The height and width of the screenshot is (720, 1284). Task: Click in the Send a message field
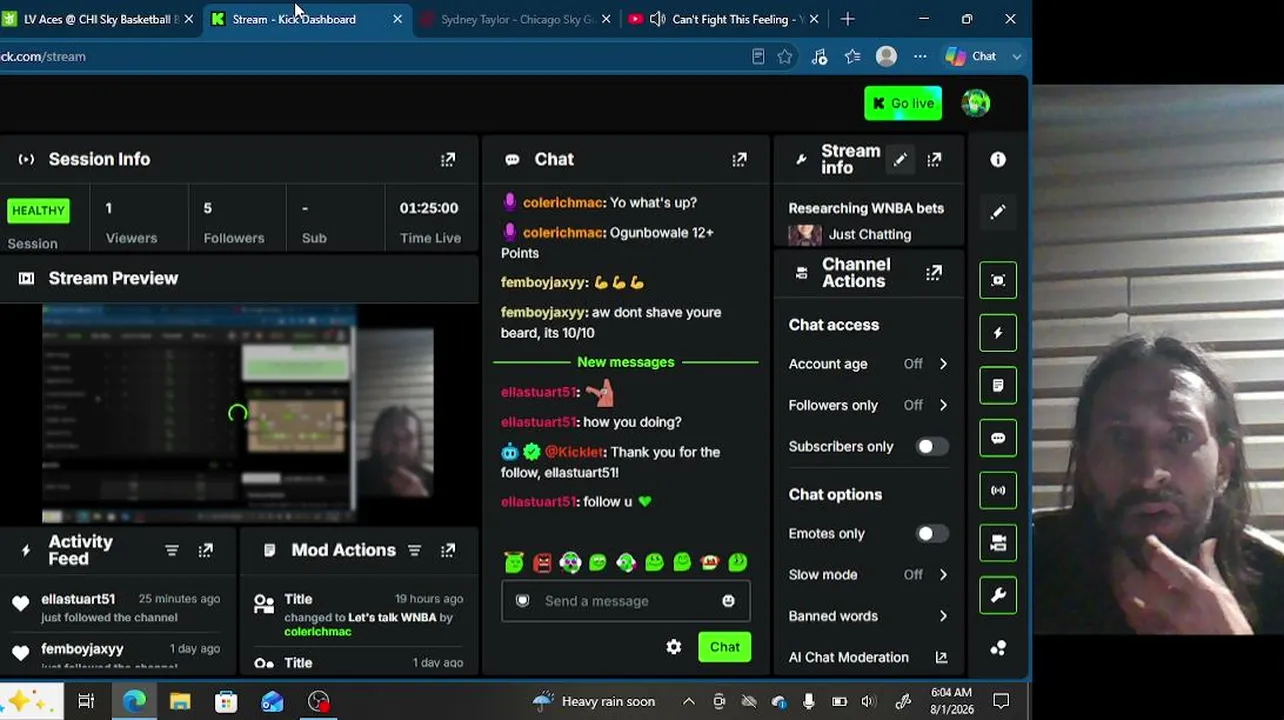pyautogui.click(x=625, y=601)
